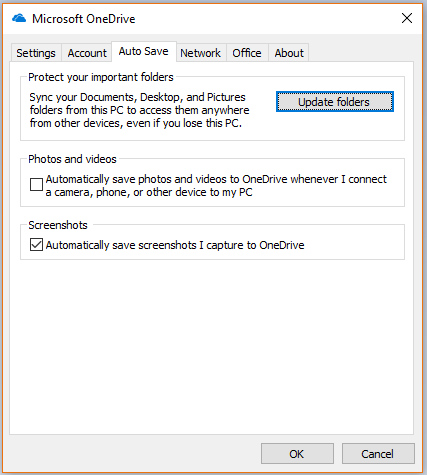This screenshot has width=427, height=475.
Task: Dismiss the dialog with the Cancel button
Action: 378,454
